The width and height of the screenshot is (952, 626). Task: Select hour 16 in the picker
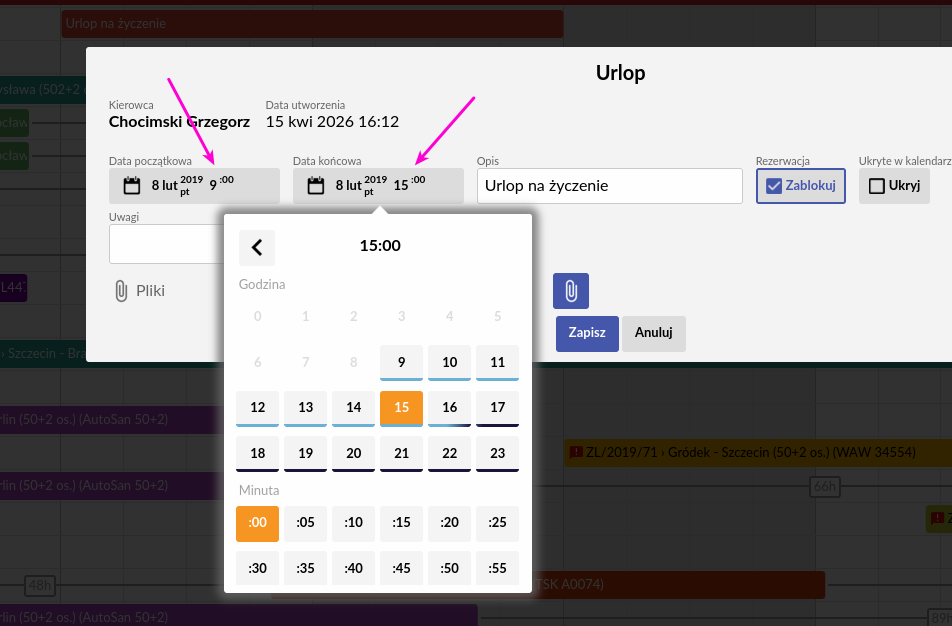(450, 407)
